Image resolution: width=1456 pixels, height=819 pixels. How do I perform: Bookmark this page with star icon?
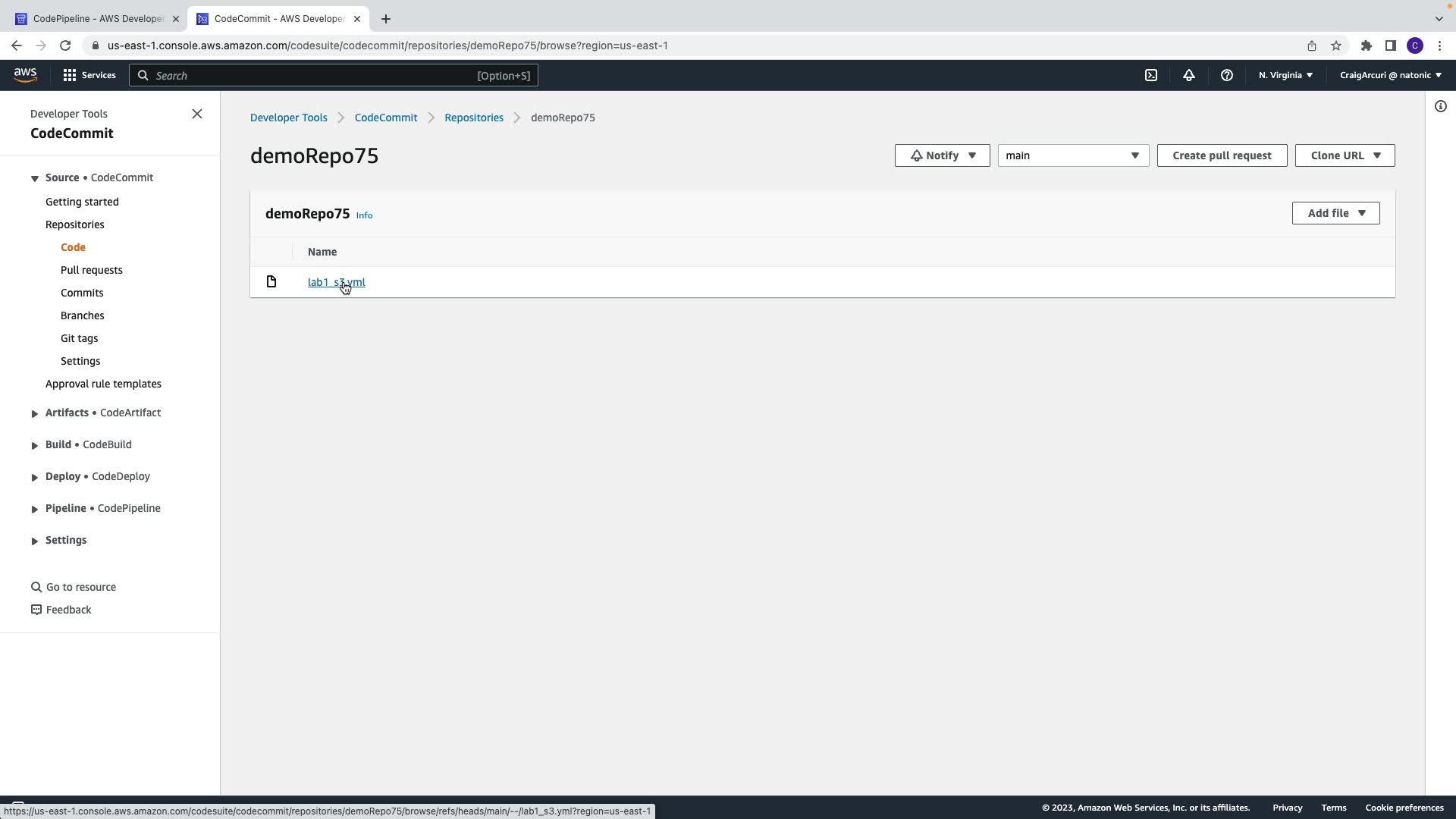pyautogui.click(x=1335, y=45)
